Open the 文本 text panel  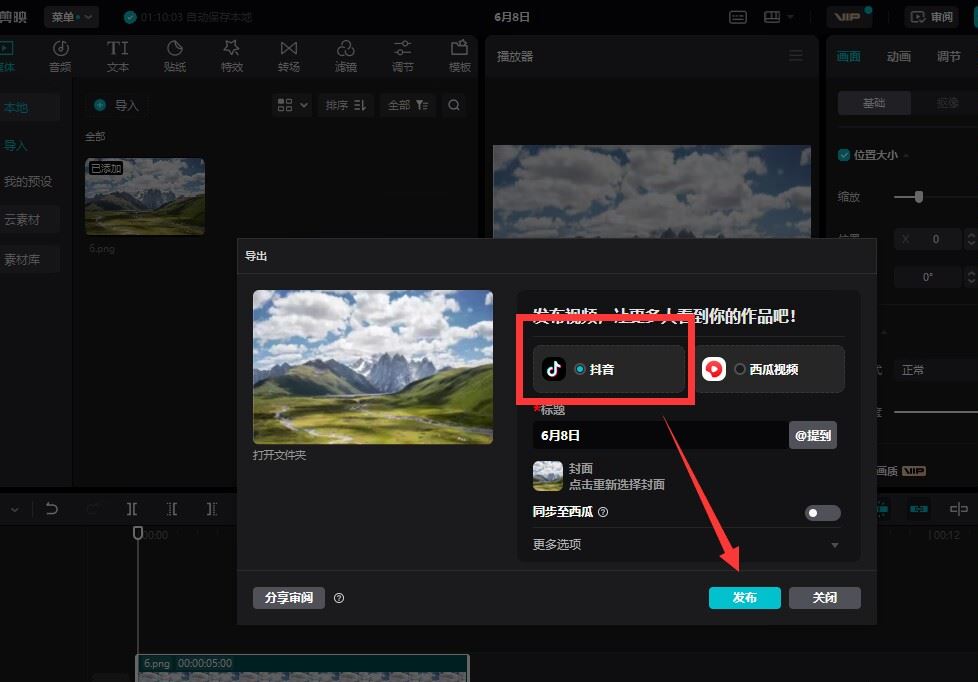coord(117,56)
